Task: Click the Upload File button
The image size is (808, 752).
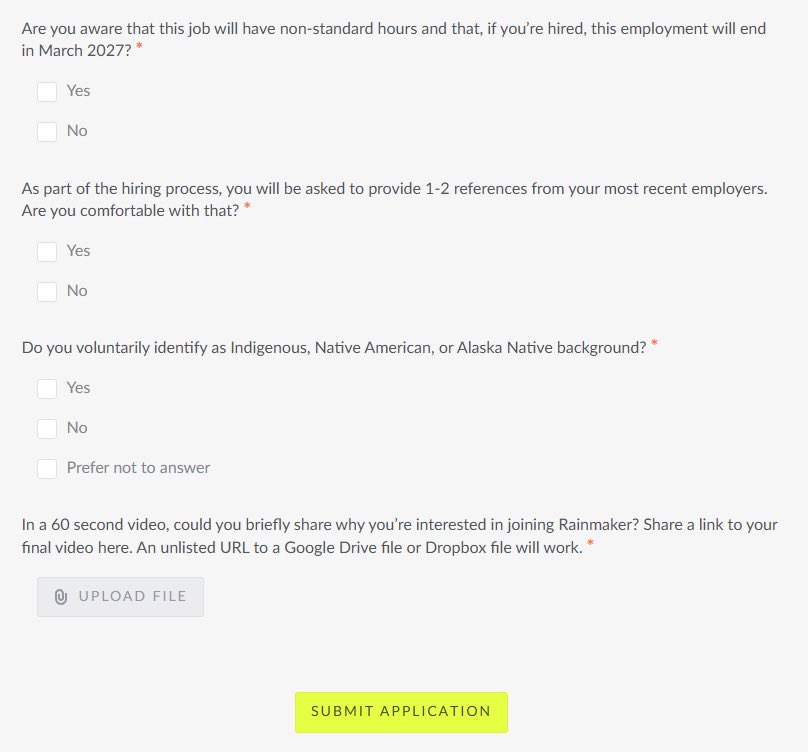Action: pyautogui.click(x=121, y=597)
